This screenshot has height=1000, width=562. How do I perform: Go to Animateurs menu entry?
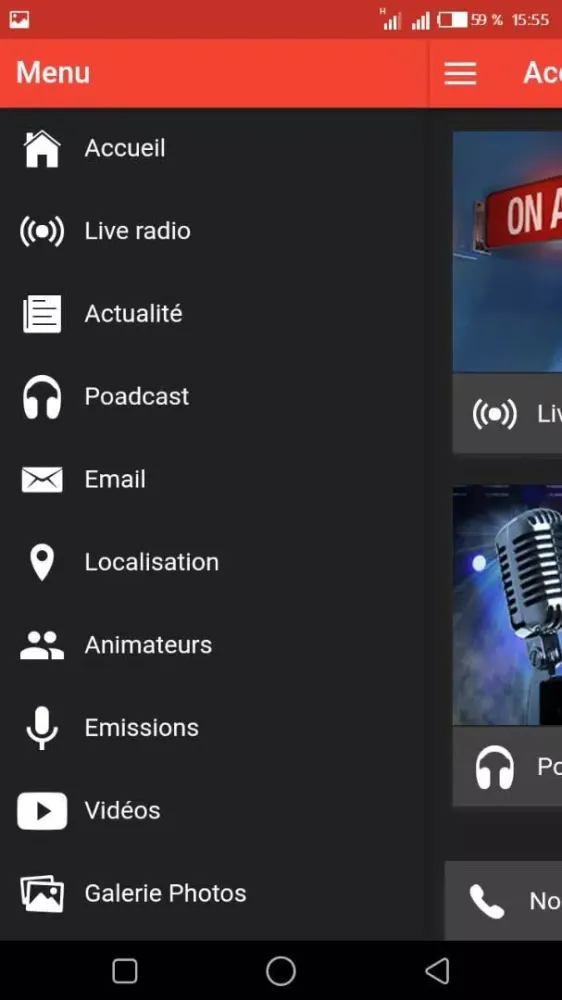click(x=214, y=645)
